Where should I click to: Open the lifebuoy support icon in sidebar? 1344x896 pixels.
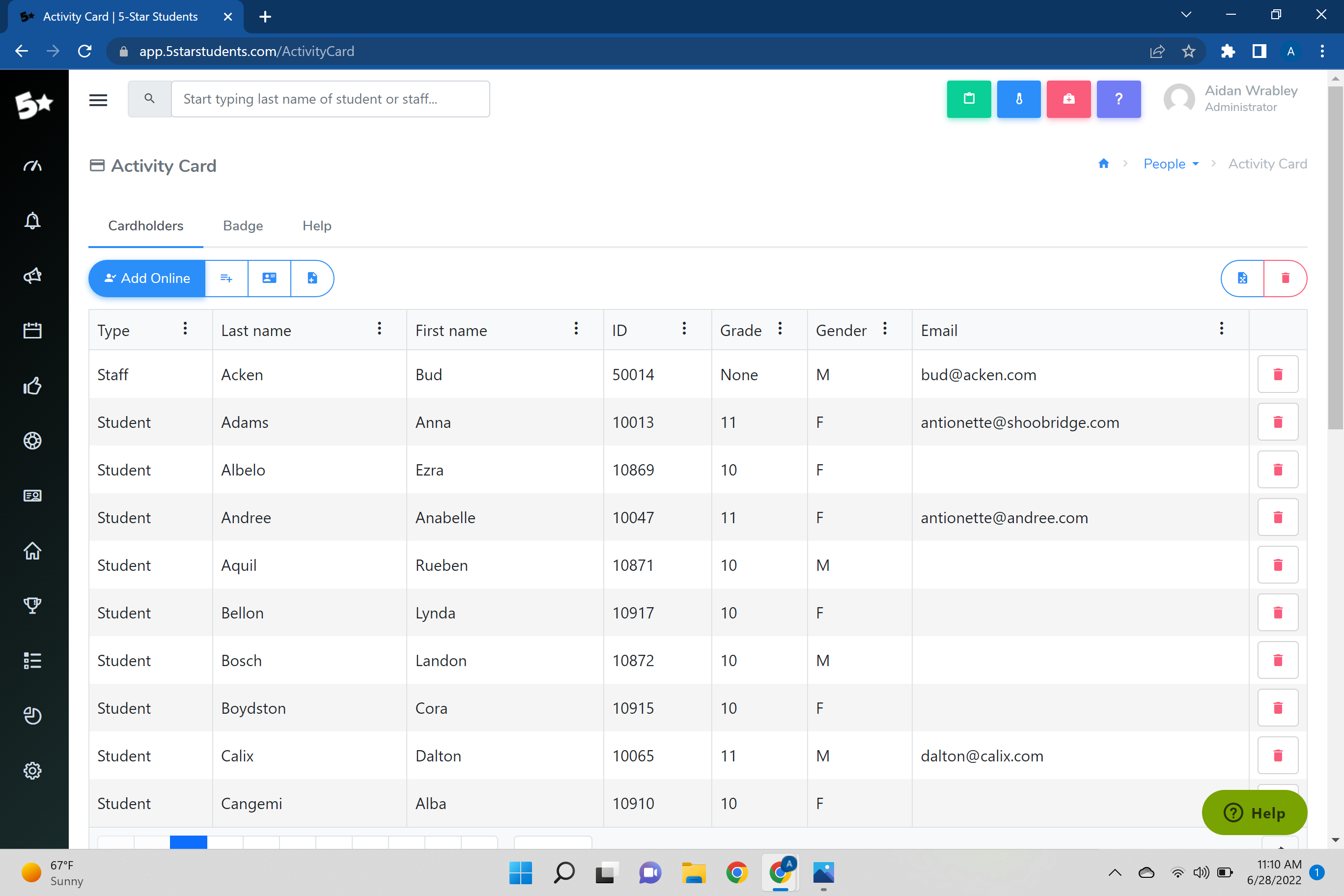(32, 441)
